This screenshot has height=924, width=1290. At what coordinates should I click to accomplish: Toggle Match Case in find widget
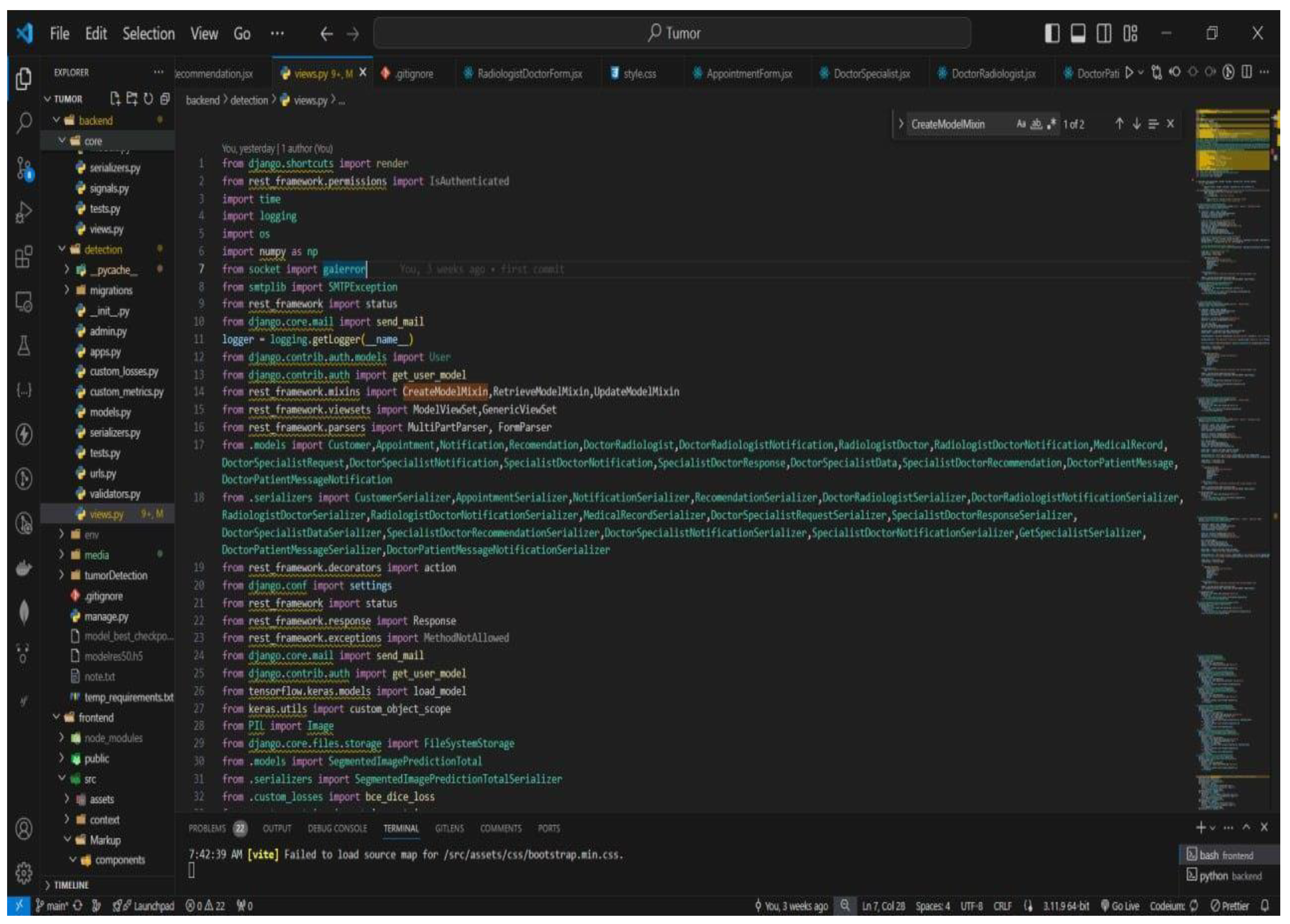point(1021,124)
